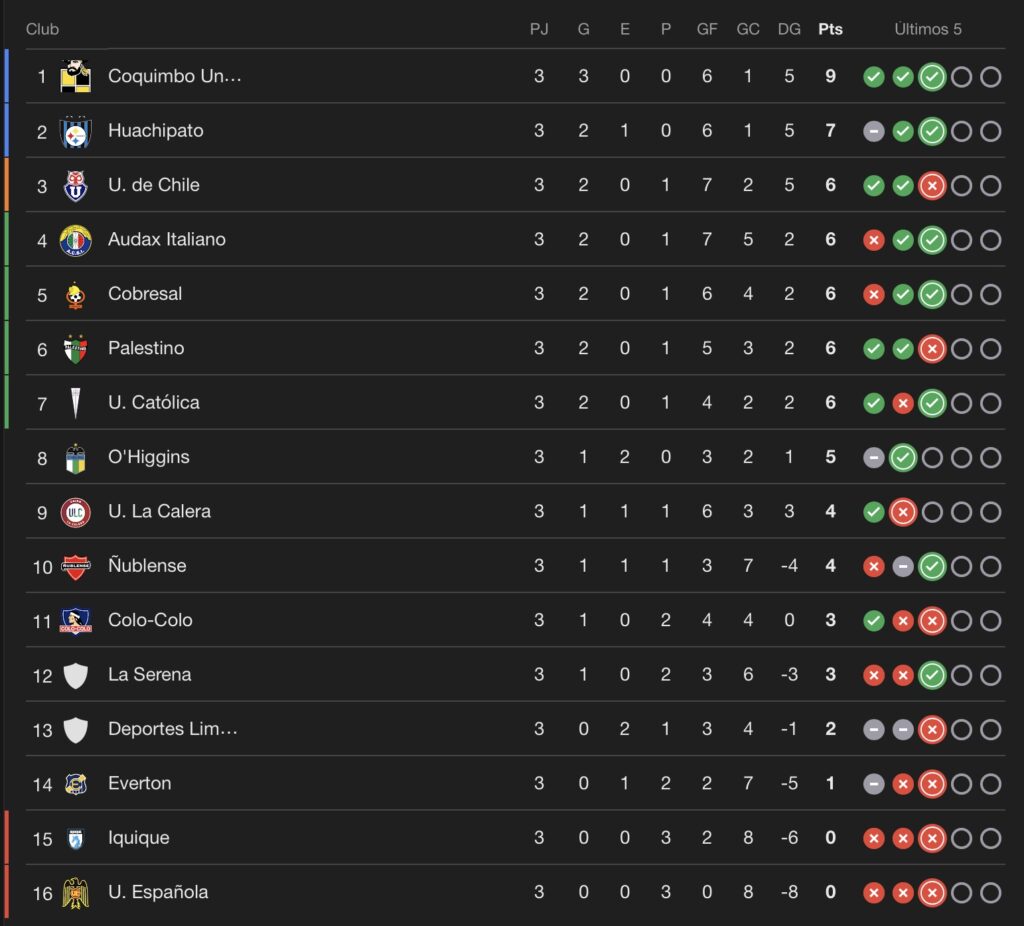
Task: Click the Coquimbo Unido club crest
Action: [75, 76]
